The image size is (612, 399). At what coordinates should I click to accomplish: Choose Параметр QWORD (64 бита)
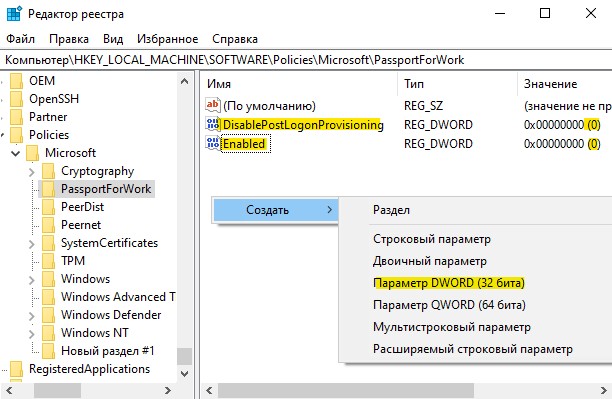coord(449,305)
